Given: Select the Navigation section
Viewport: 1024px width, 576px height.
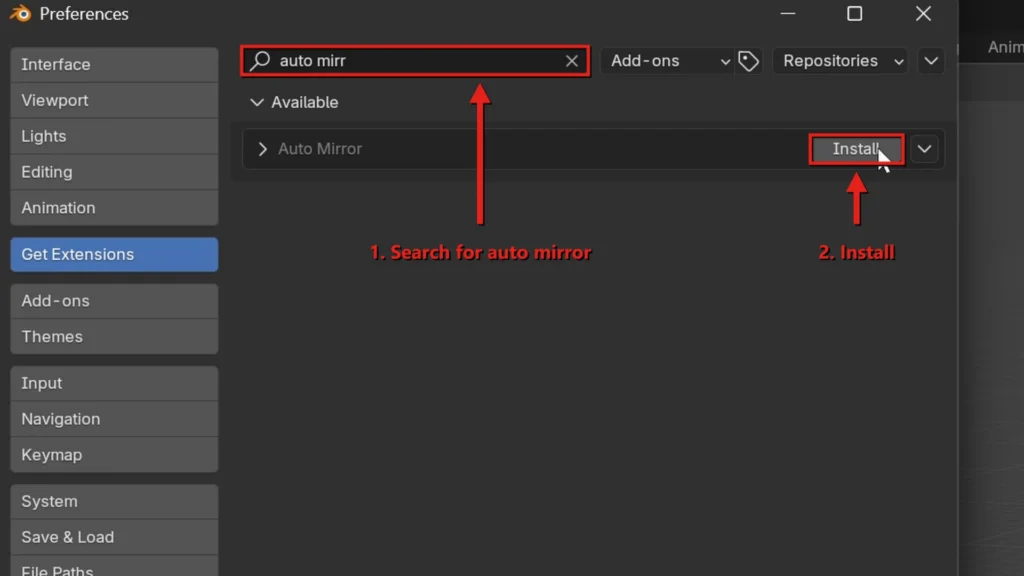Looking at the screenshot, I should click(x=114, y=419).
